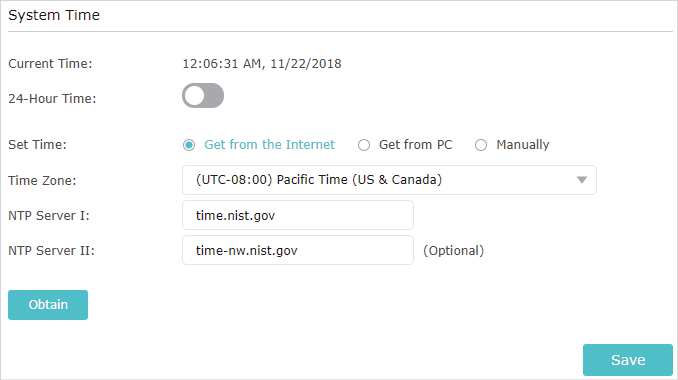Click the current time value 12:06:31 AM
Image resolution: width=678 pixels, height=380 pixels.
(221, 64)
